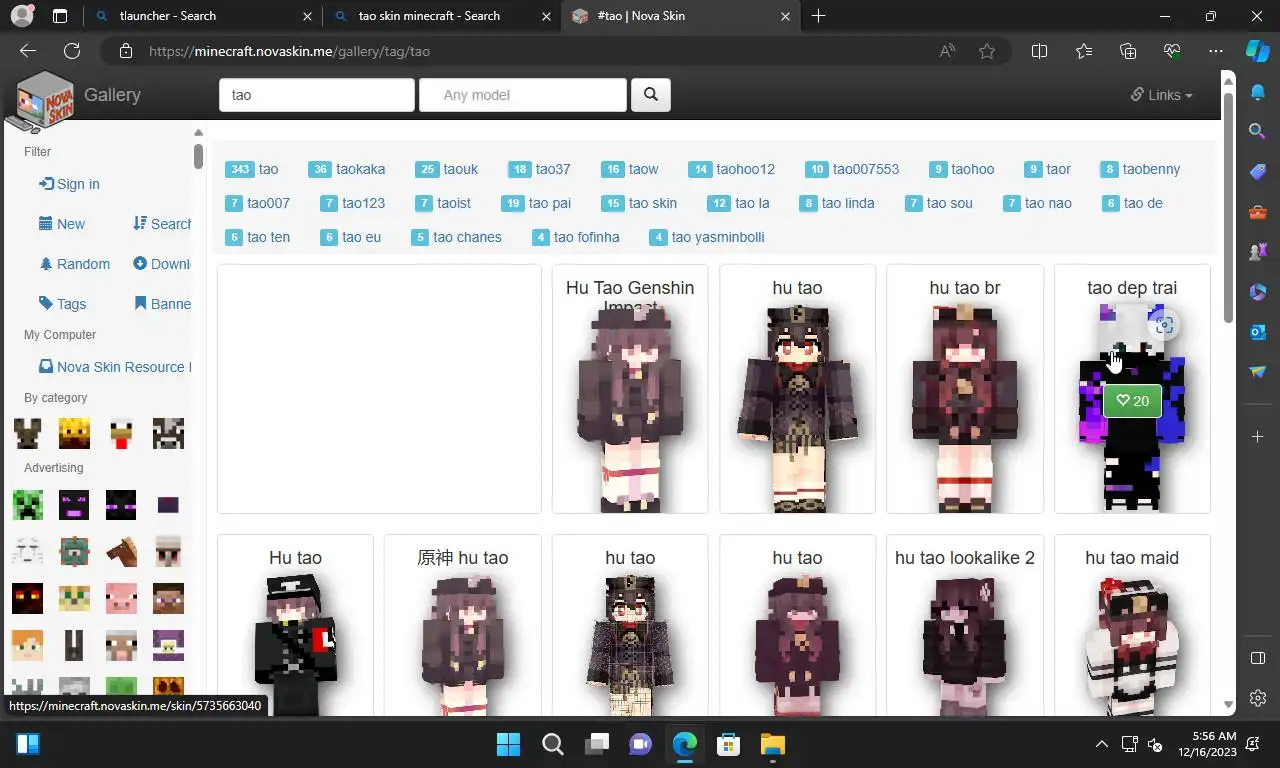This screenshot has width=1280, height=768.
Task: Open the New skins link
Action: point(62,224)
